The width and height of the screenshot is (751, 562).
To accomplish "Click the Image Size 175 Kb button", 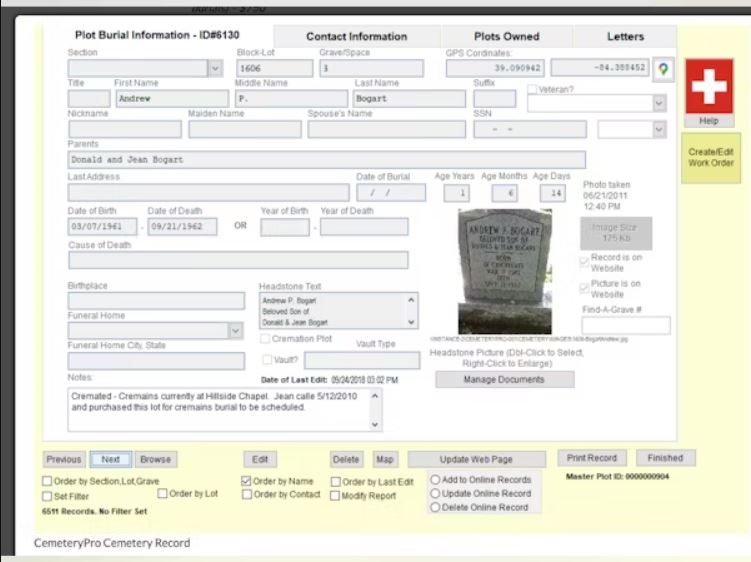I will click(x=616, y=233).
